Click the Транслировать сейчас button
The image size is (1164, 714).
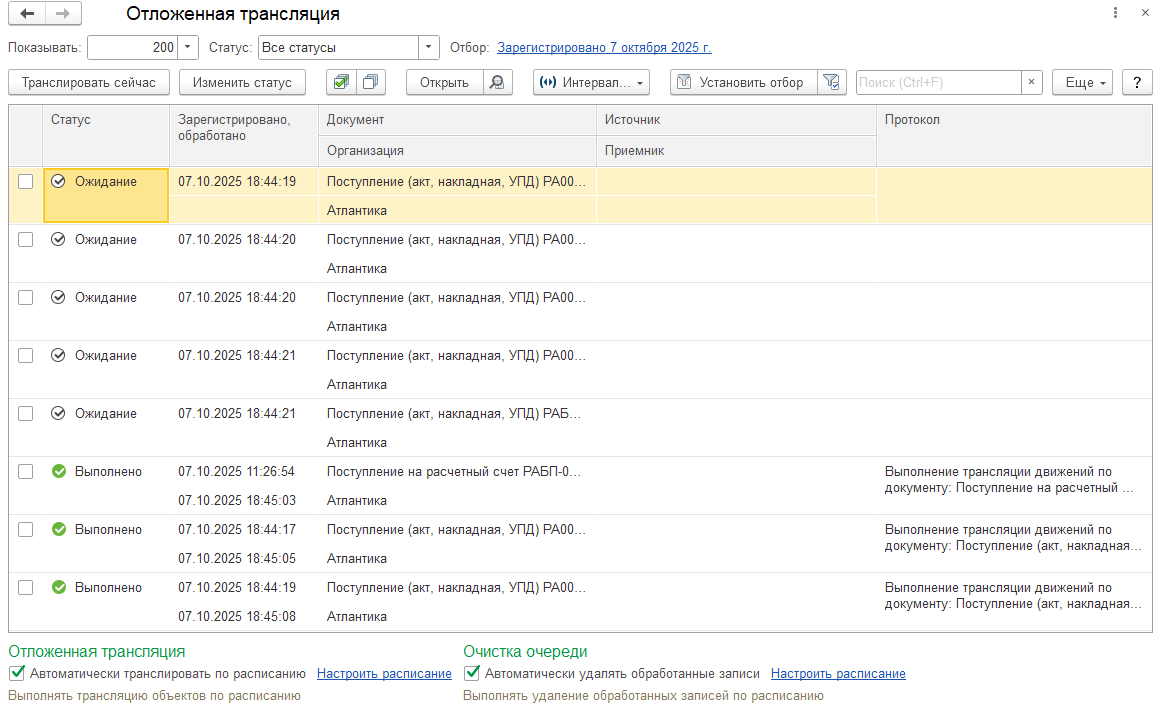(x=89, y=83)
